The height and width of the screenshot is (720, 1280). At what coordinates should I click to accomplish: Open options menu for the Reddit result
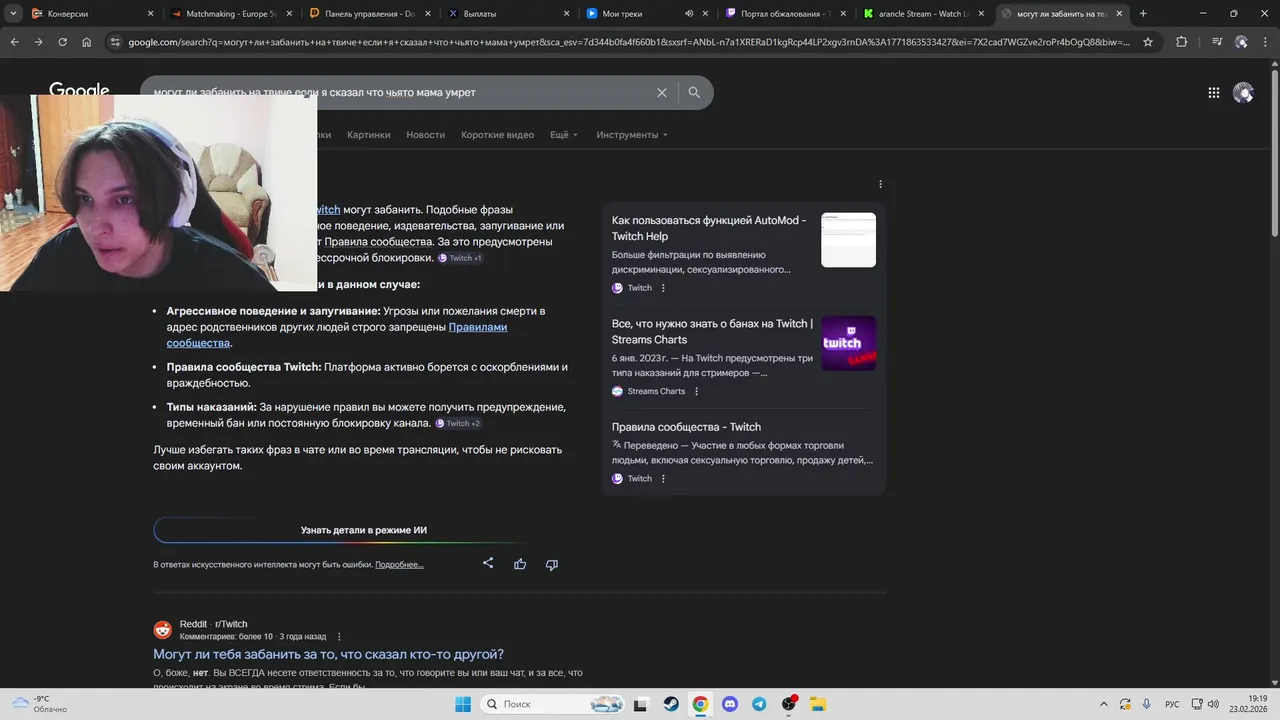(x=339, y=636)
